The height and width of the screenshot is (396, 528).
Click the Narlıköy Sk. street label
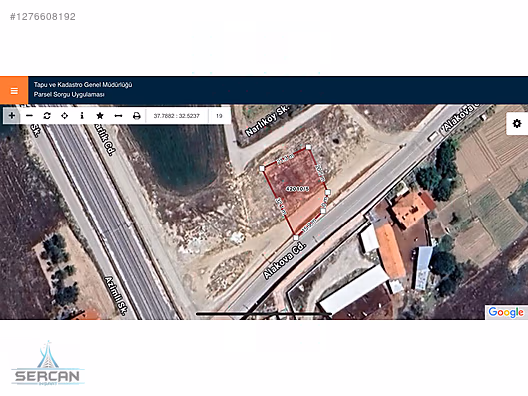click(x=267, y=120)
